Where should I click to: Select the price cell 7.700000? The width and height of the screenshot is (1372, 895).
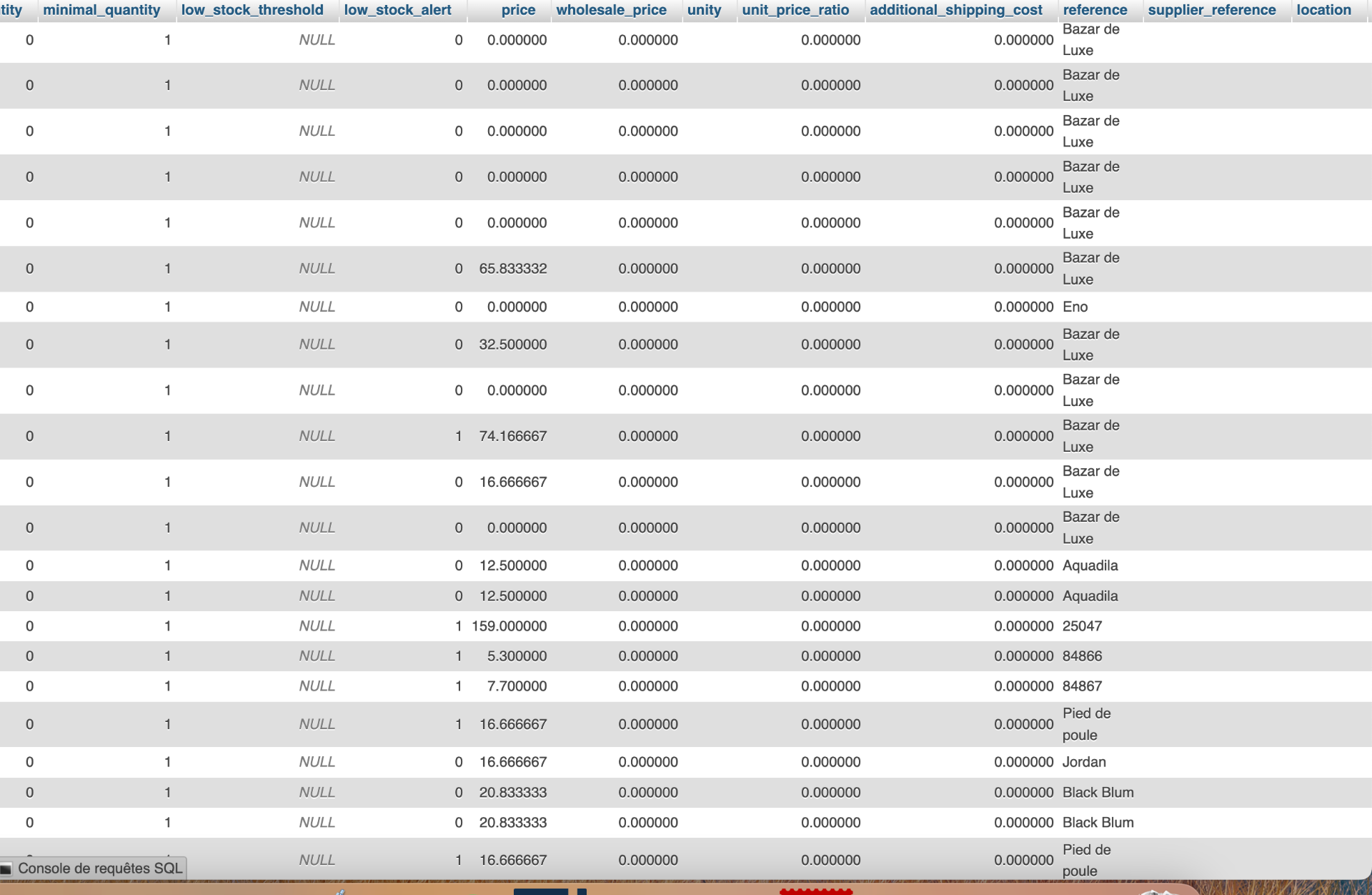[x=517, y=686]
